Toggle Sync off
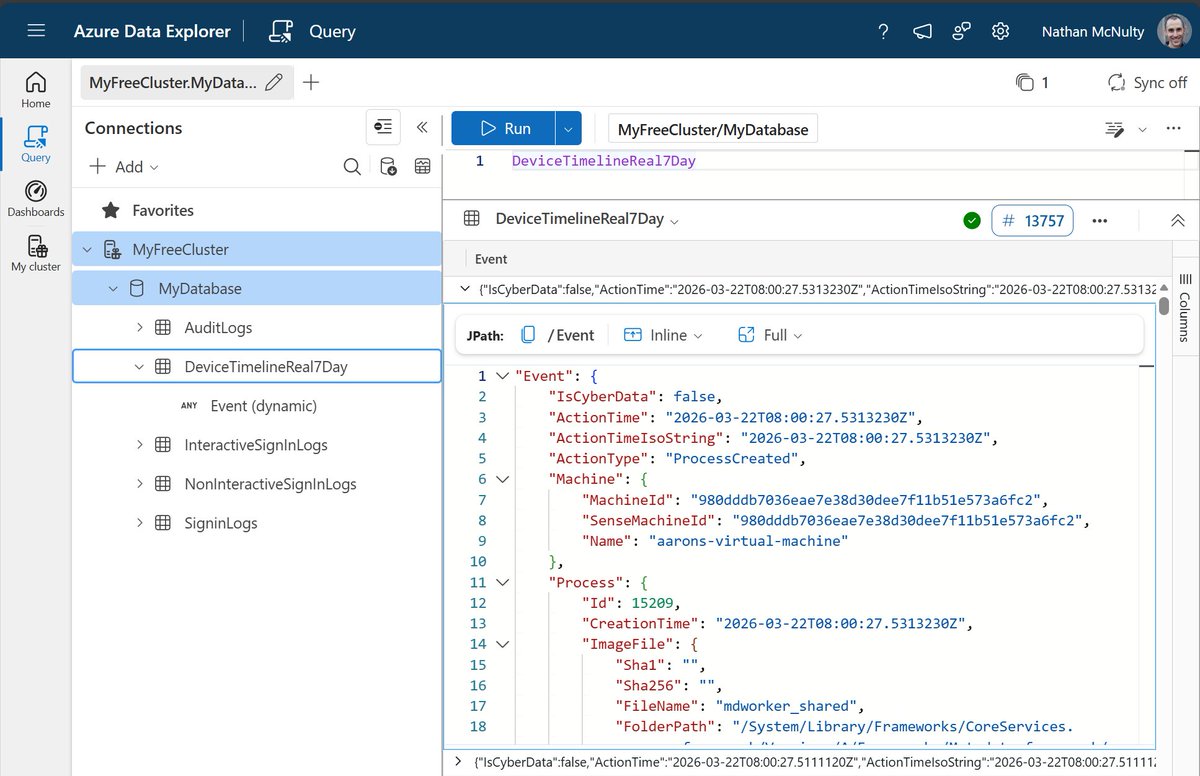1200x776 pixels. 1147,83
